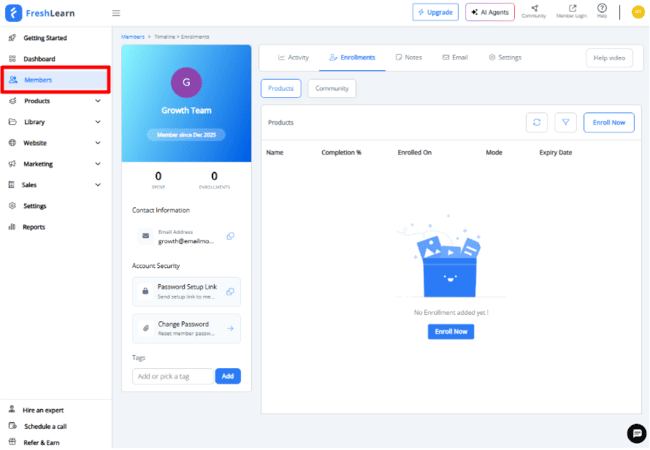Screen dimensions: 650x450
Task: Click the Completion % column header
Action: pyautogui.click(x=341, y=152)
